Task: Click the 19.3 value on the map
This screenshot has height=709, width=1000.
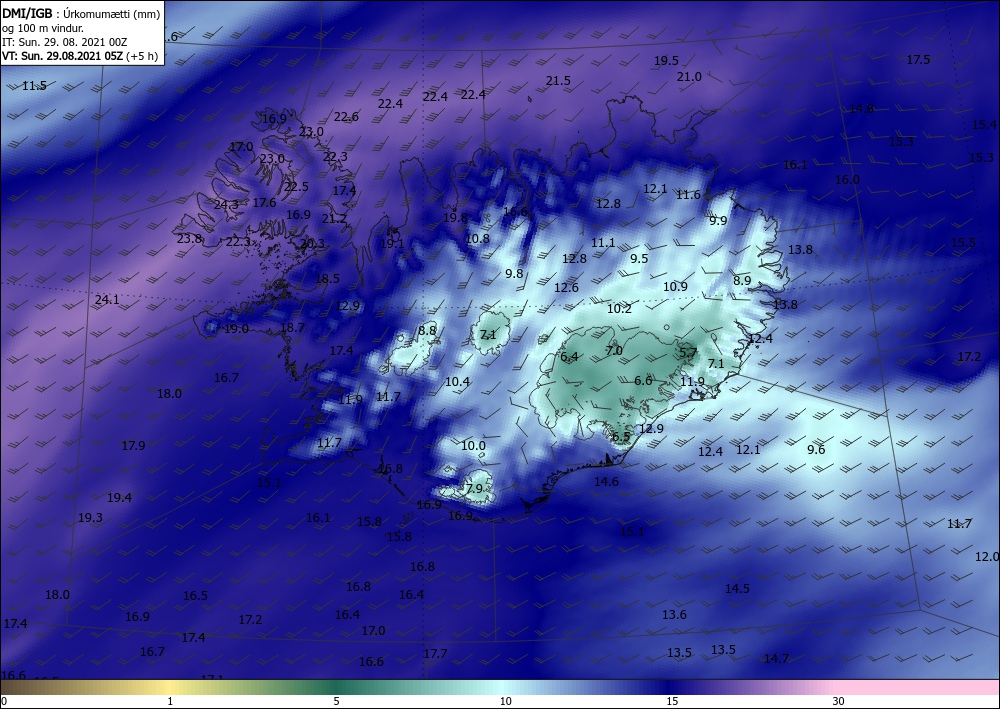Action: [x=90, y=518]
